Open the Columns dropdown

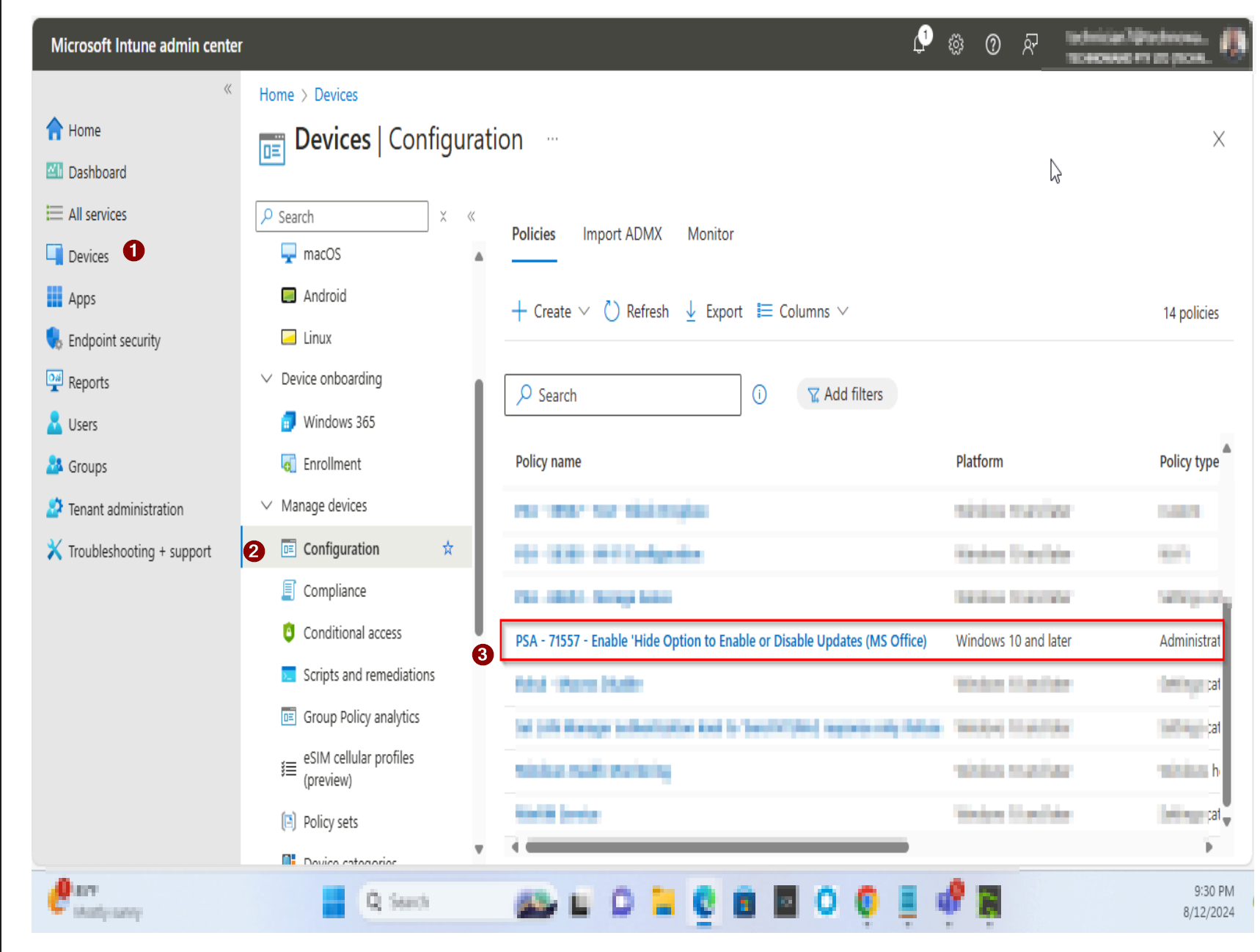tap(802, 311)
